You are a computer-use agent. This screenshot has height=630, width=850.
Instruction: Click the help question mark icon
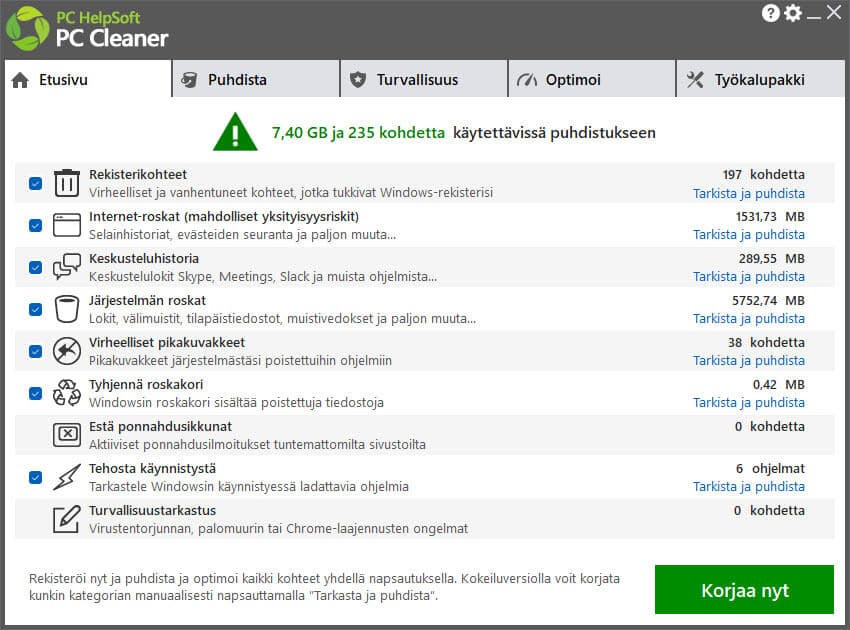pyautogui.click(x=770, y=13)
